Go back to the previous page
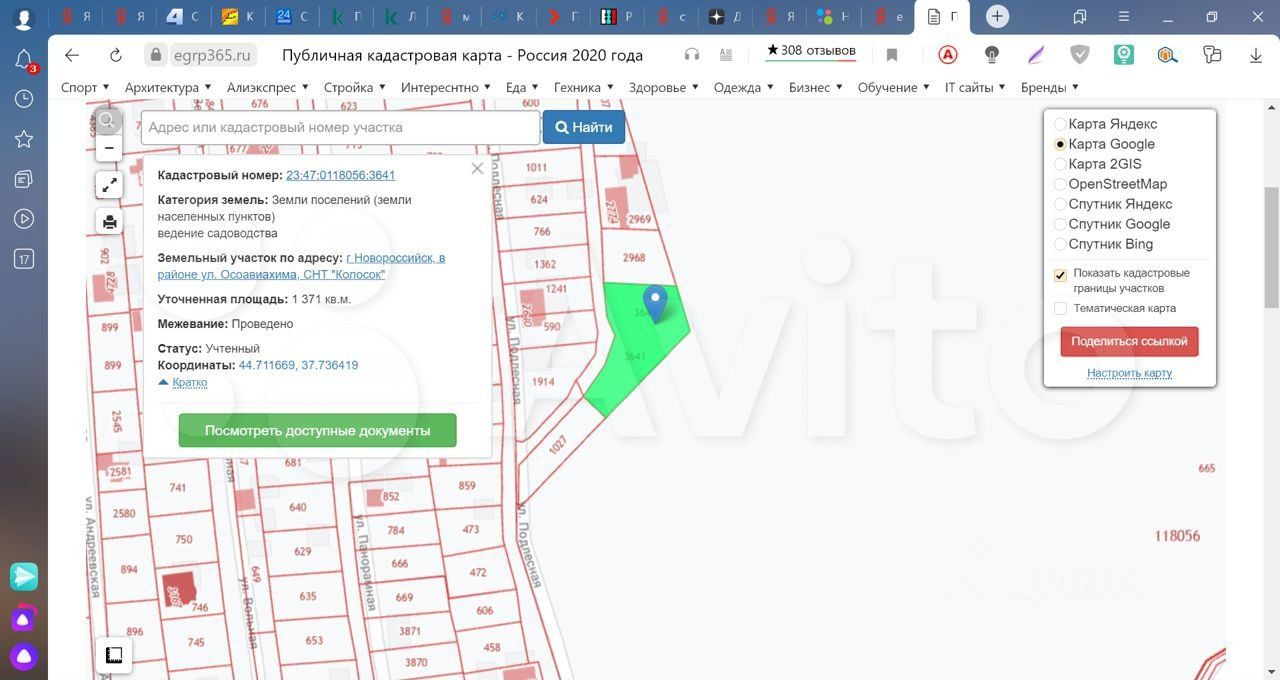Screen dimensions: 1280x680 click(x=71, y=55)
